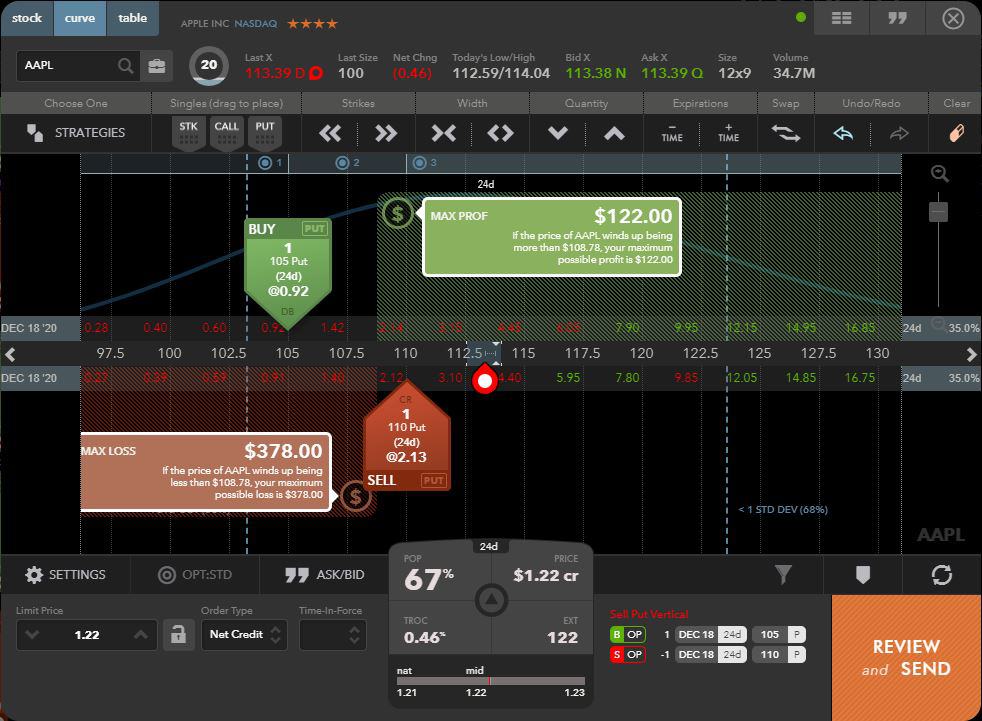Open the Net Credit order type dropdown
The width and height of the screenshot is (982, 721).
tap(245, 634)
